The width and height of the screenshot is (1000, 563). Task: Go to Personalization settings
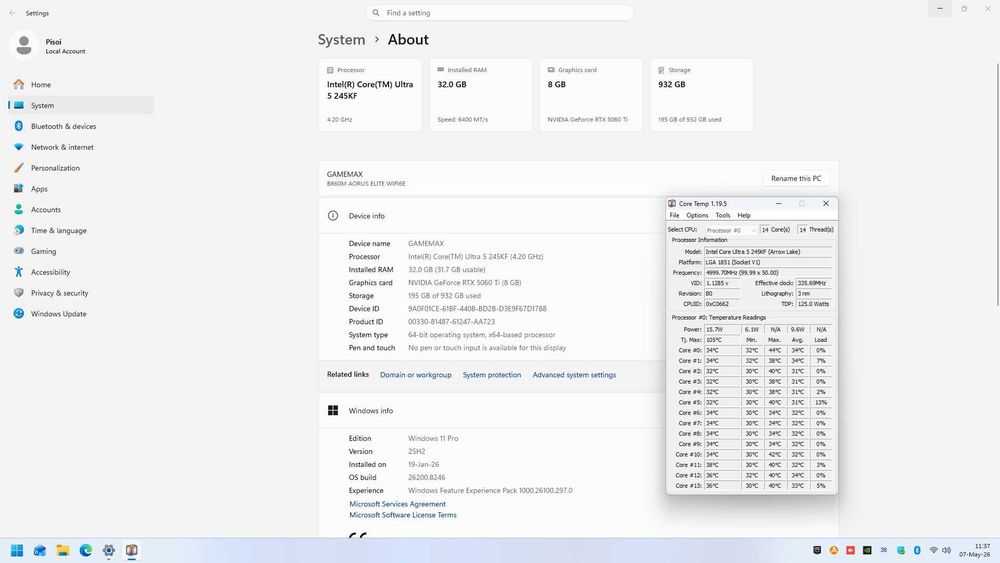tap(81, 168)
